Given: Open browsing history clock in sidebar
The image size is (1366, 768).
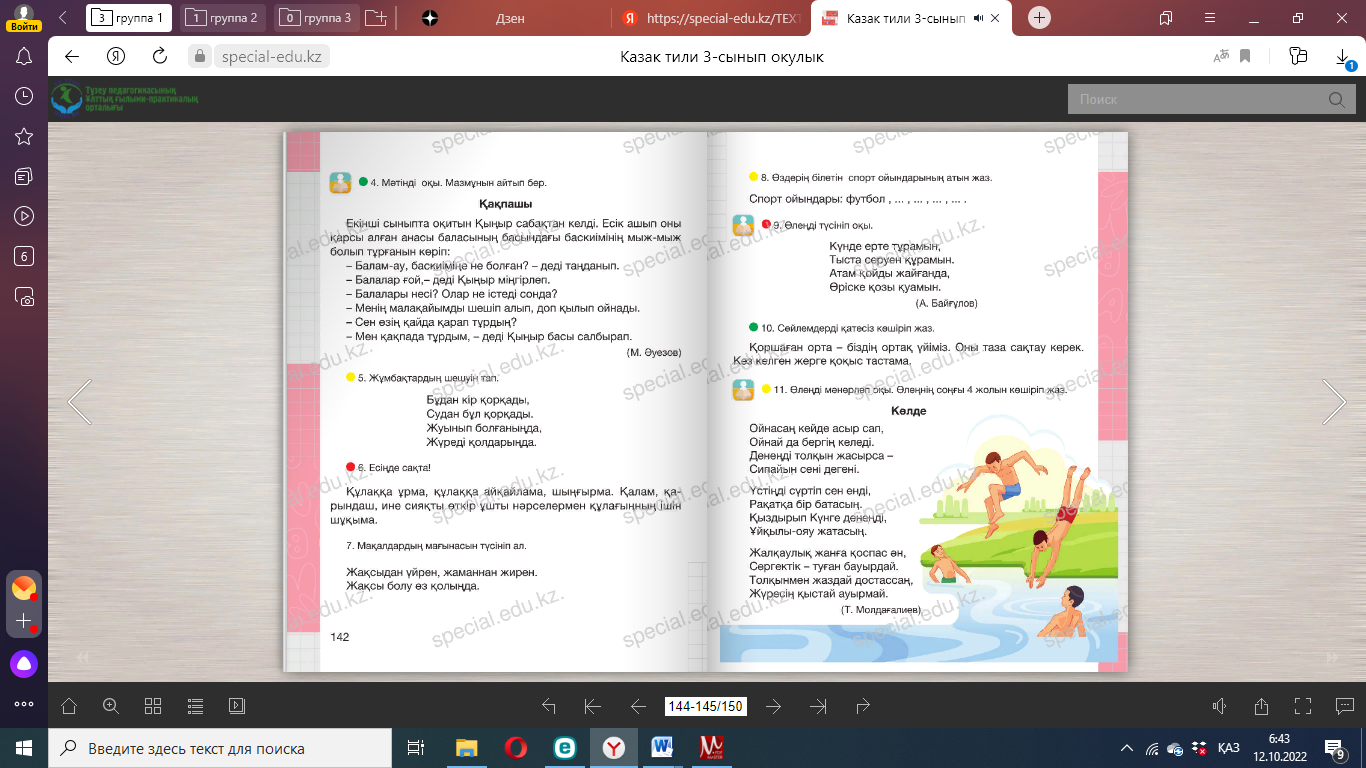Looking at the screenshot, I should 25,96.
